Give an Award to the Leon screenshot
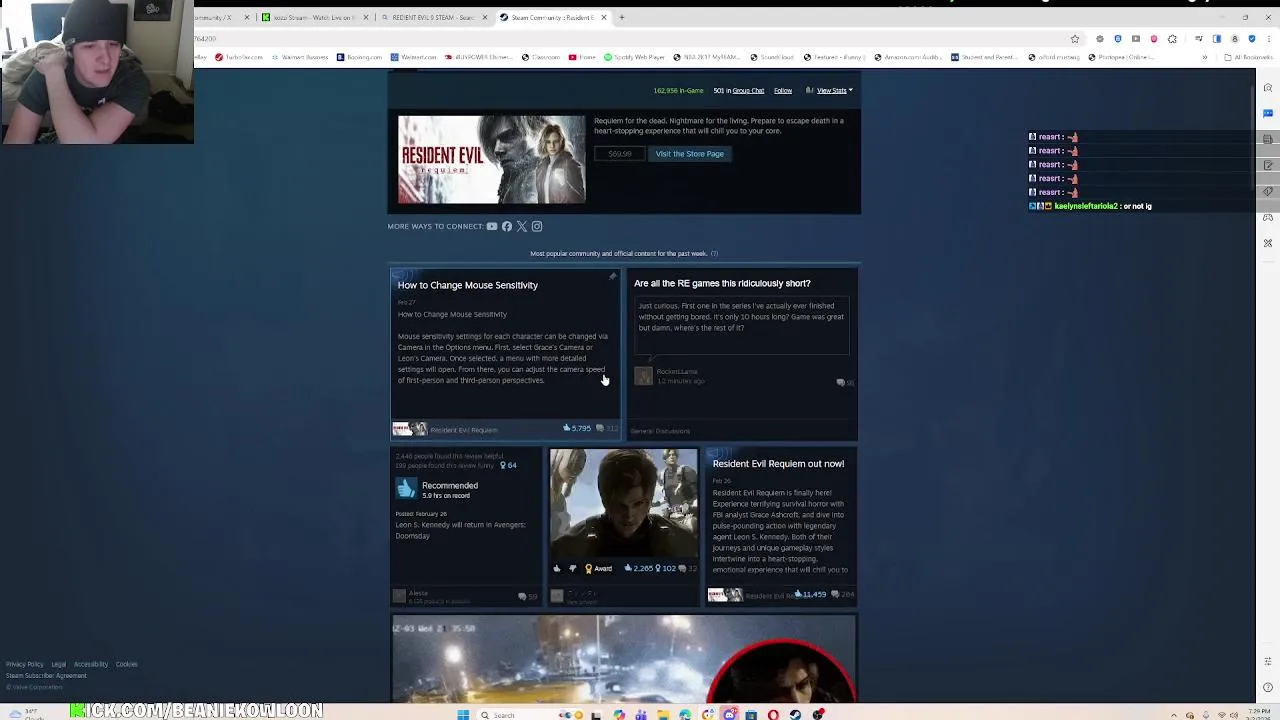The width and height of the screenshot is (1280, 720). [598, 568]
